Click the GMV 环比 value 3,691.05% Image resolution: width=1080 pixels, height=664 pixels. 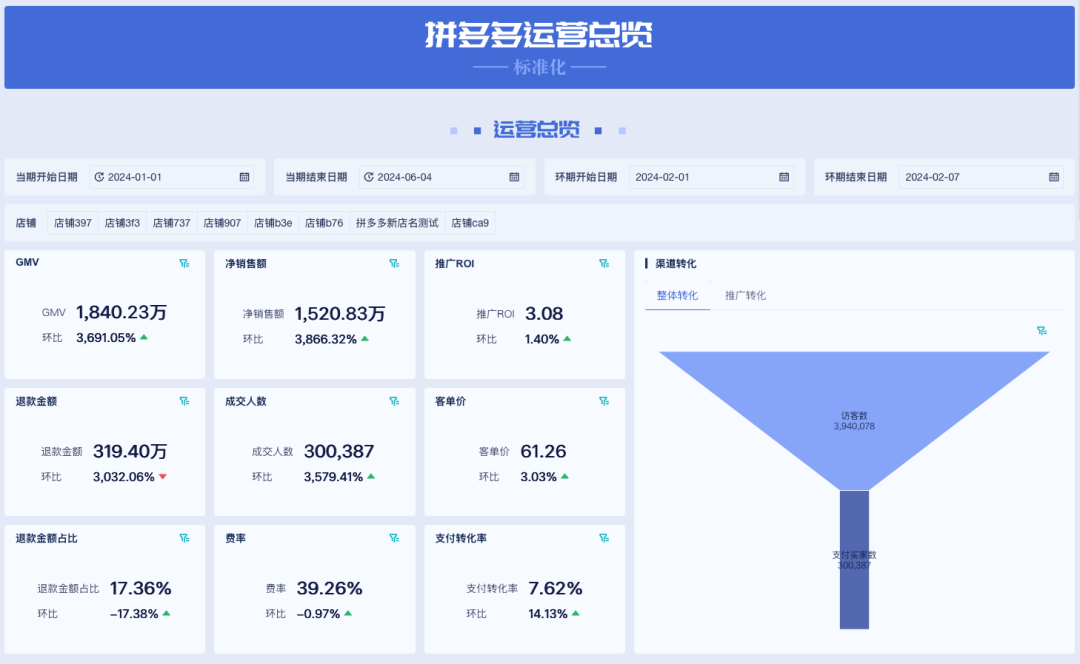[106, 338]
